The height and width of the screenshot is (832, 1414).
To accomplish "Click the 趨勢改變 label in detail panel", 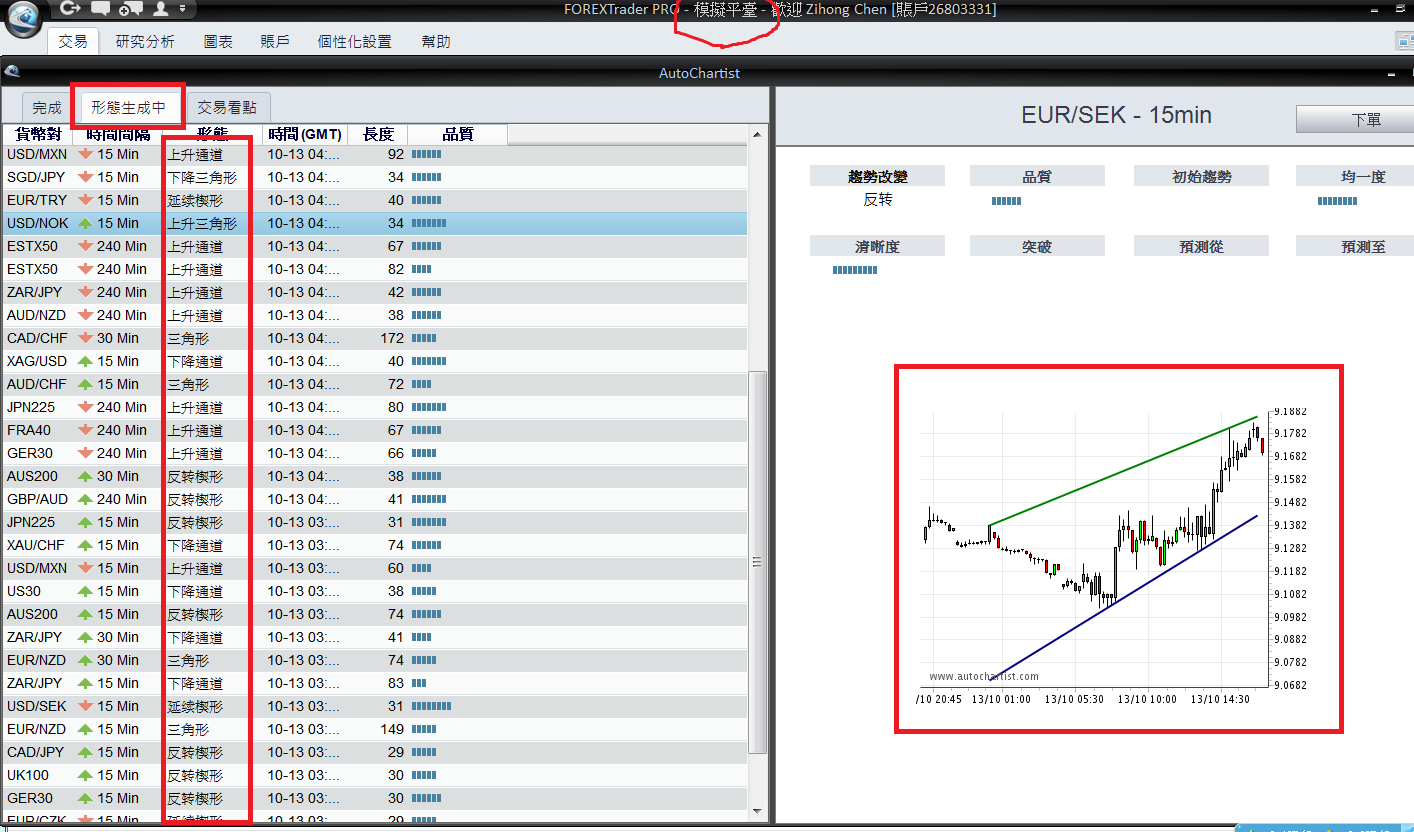I will click(877, 176).
